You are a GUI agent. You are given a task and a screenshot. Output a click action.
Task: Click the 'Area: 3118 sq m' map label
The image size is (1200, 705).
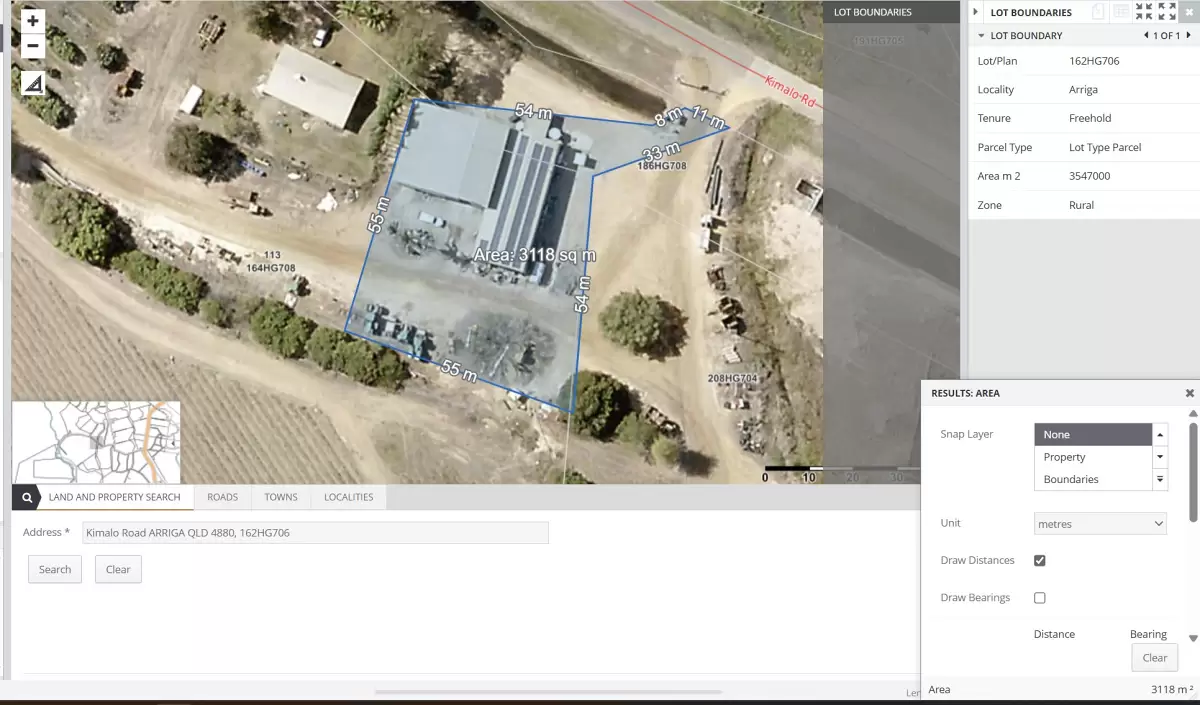pos(534,255)
